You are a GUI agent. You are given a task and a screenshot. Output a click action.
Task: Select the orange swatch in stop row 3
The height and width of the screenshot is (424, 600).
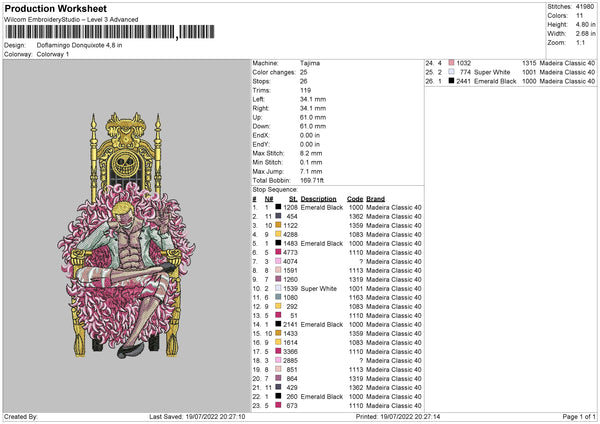coord(278,225)
